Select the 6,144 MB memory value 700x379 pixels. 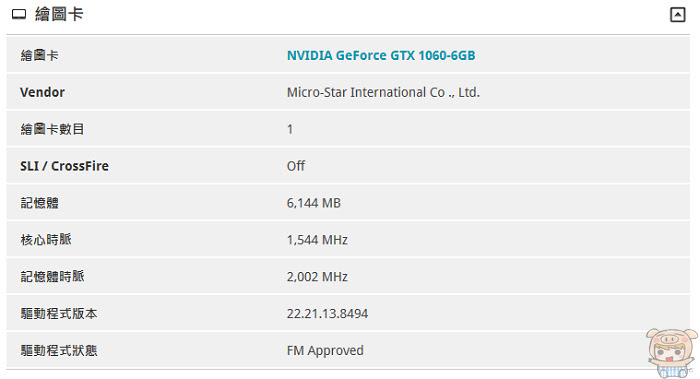coord(313,203)
